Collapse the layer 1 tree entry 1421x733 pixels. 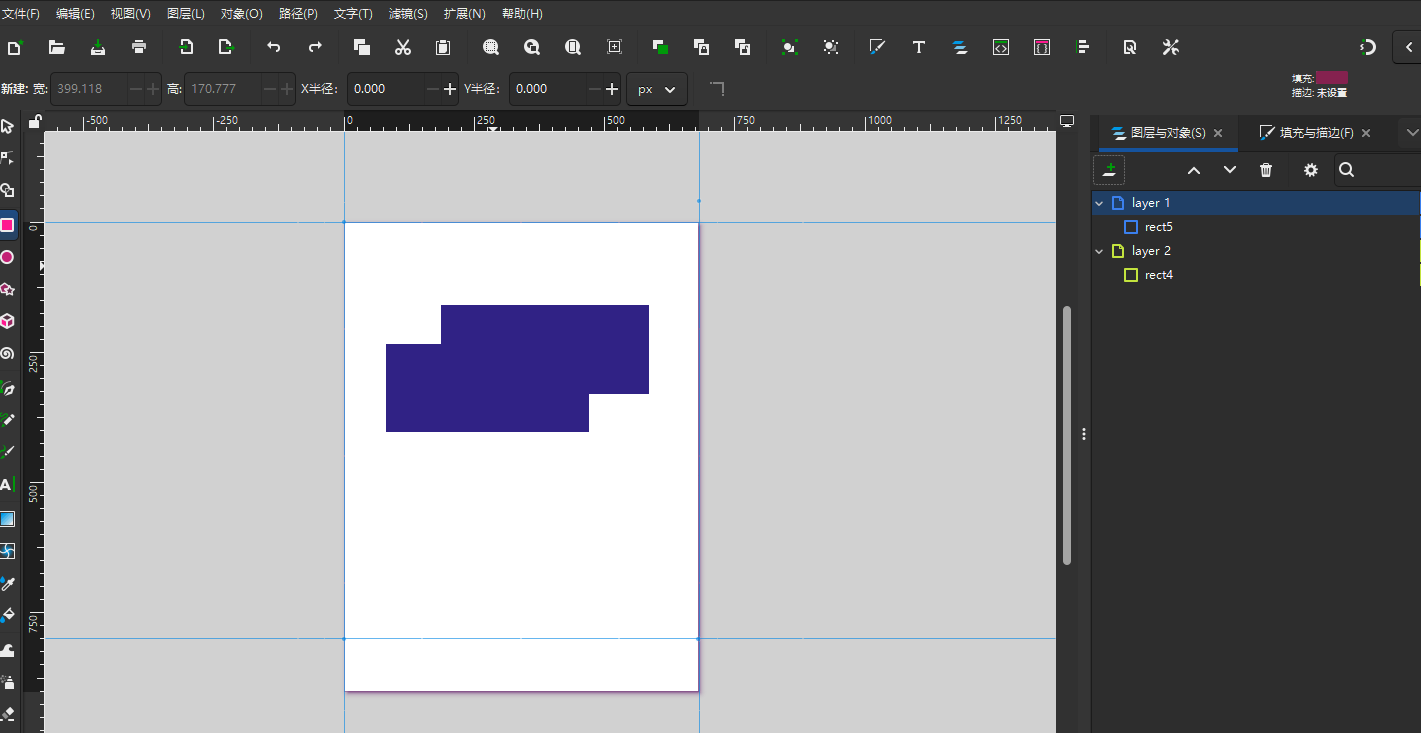1099,203
